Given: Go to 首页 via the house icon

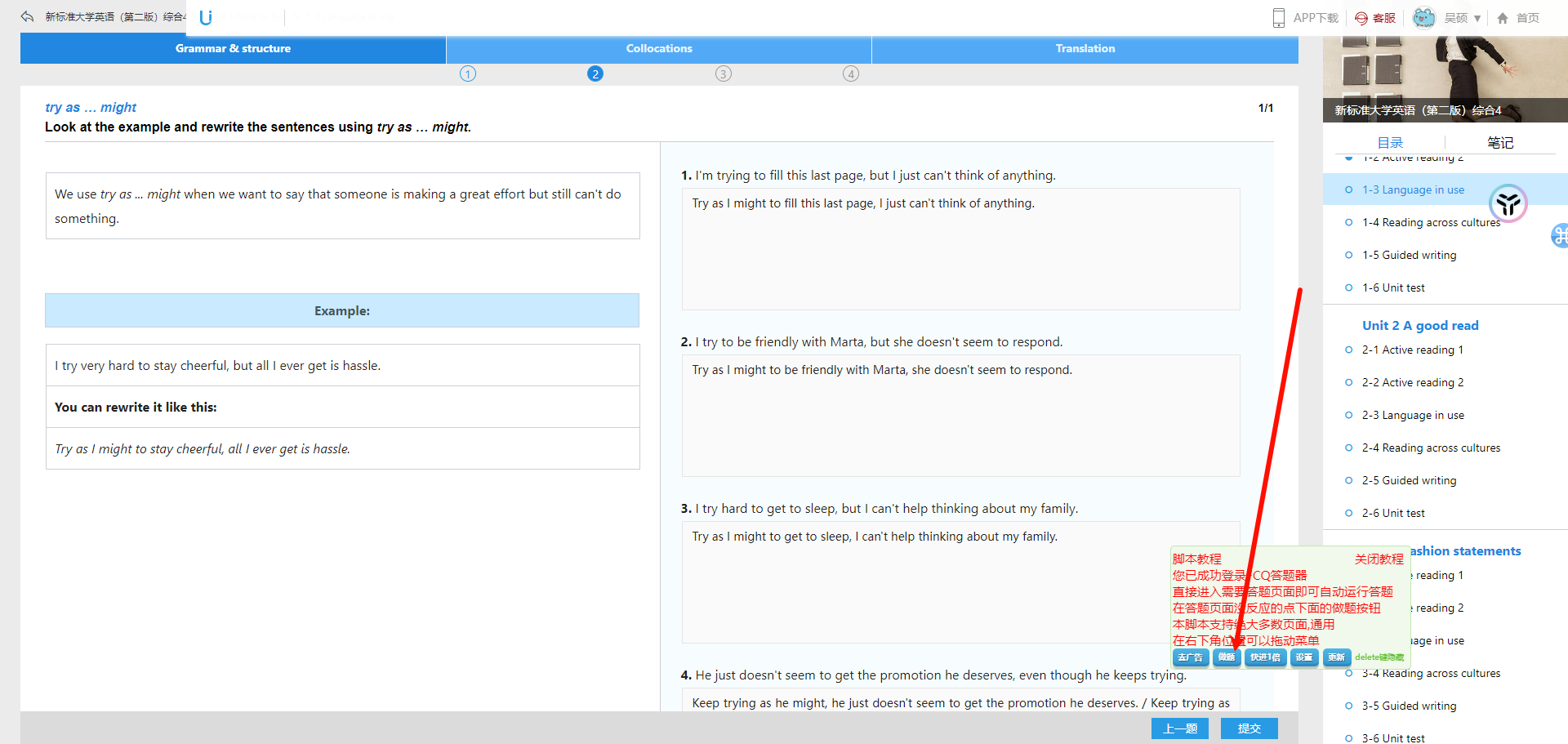Looking at the screenshot, I should click(x=1503, y=18).
